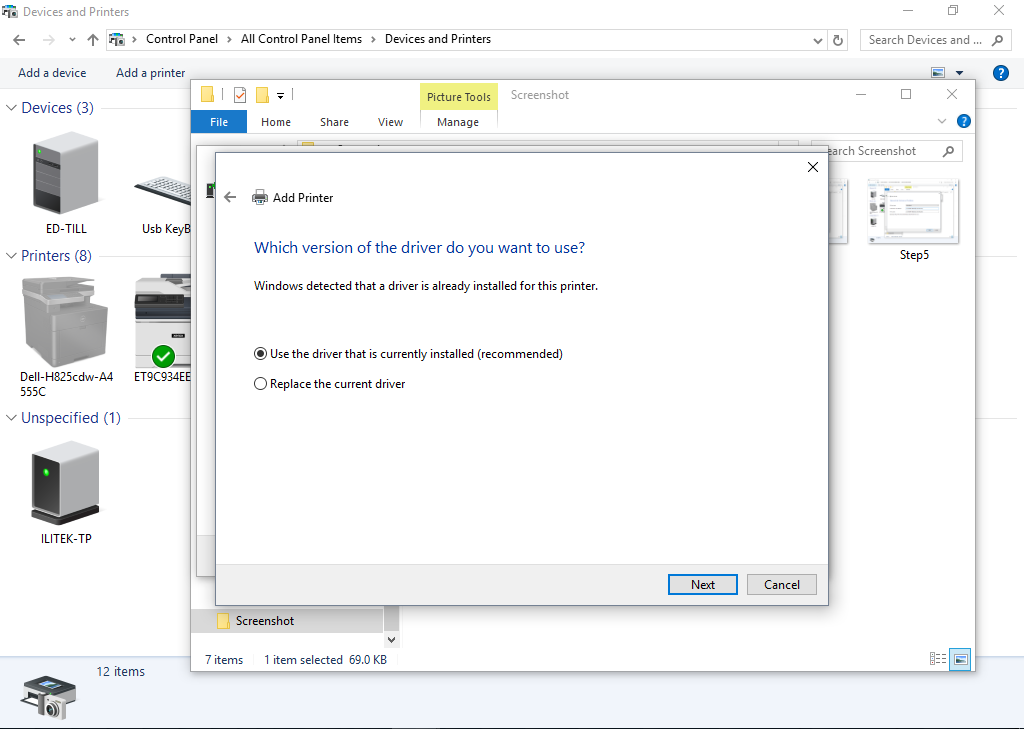The image size is (1024, 729).
Task: Select the Dell-H825cdw-A4 printer icon
Action: (66, 321)
